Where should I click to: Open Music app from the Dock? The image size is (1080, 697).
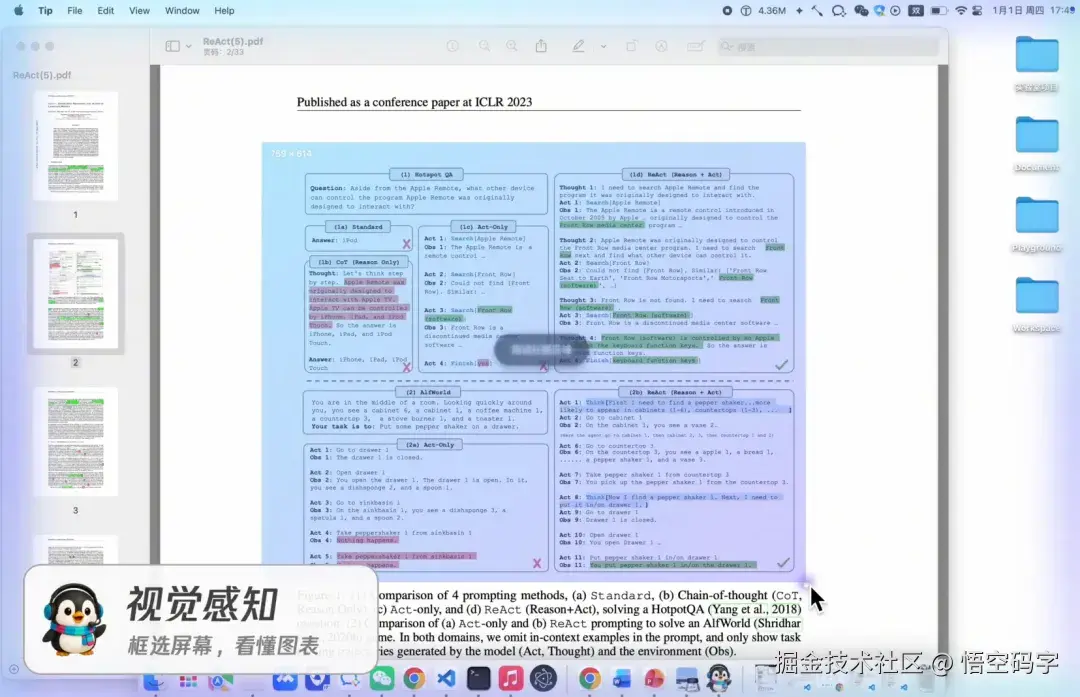tap(510, 679)
